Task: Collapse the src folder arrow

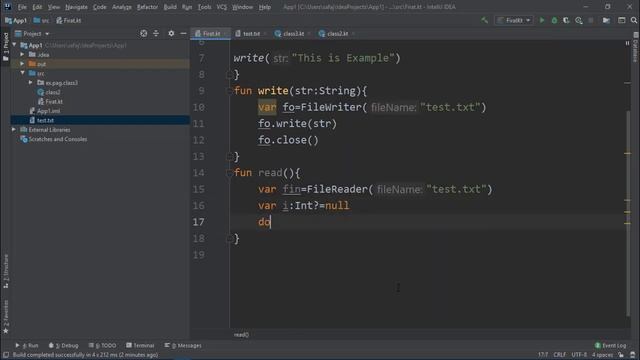Action: click(x=22, y=73)
